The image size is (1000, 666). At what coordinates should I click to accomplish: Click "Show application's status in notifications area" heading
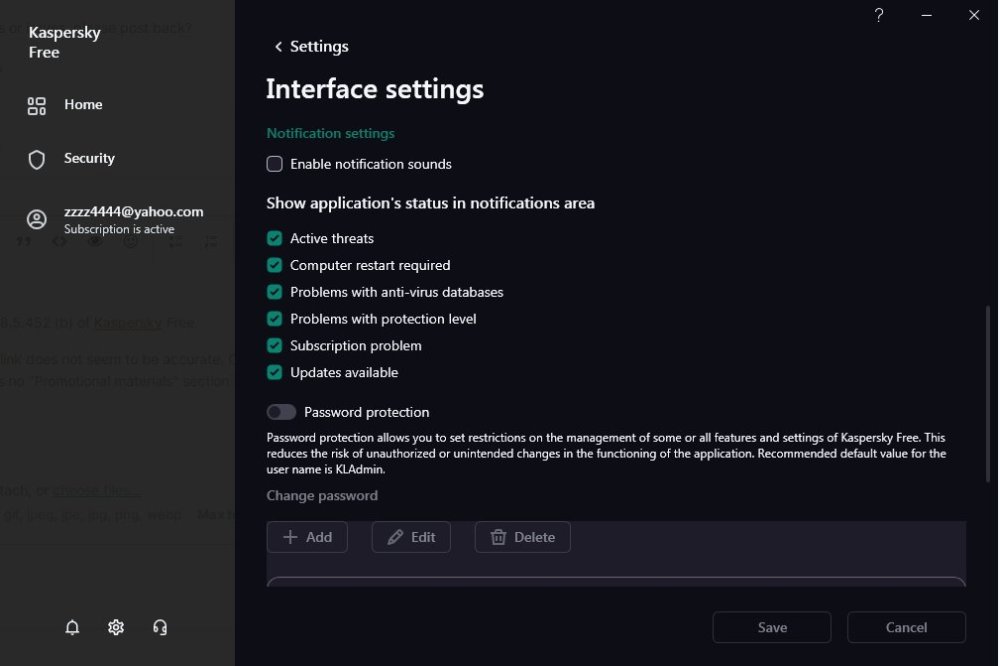click(x=430, y=204)
